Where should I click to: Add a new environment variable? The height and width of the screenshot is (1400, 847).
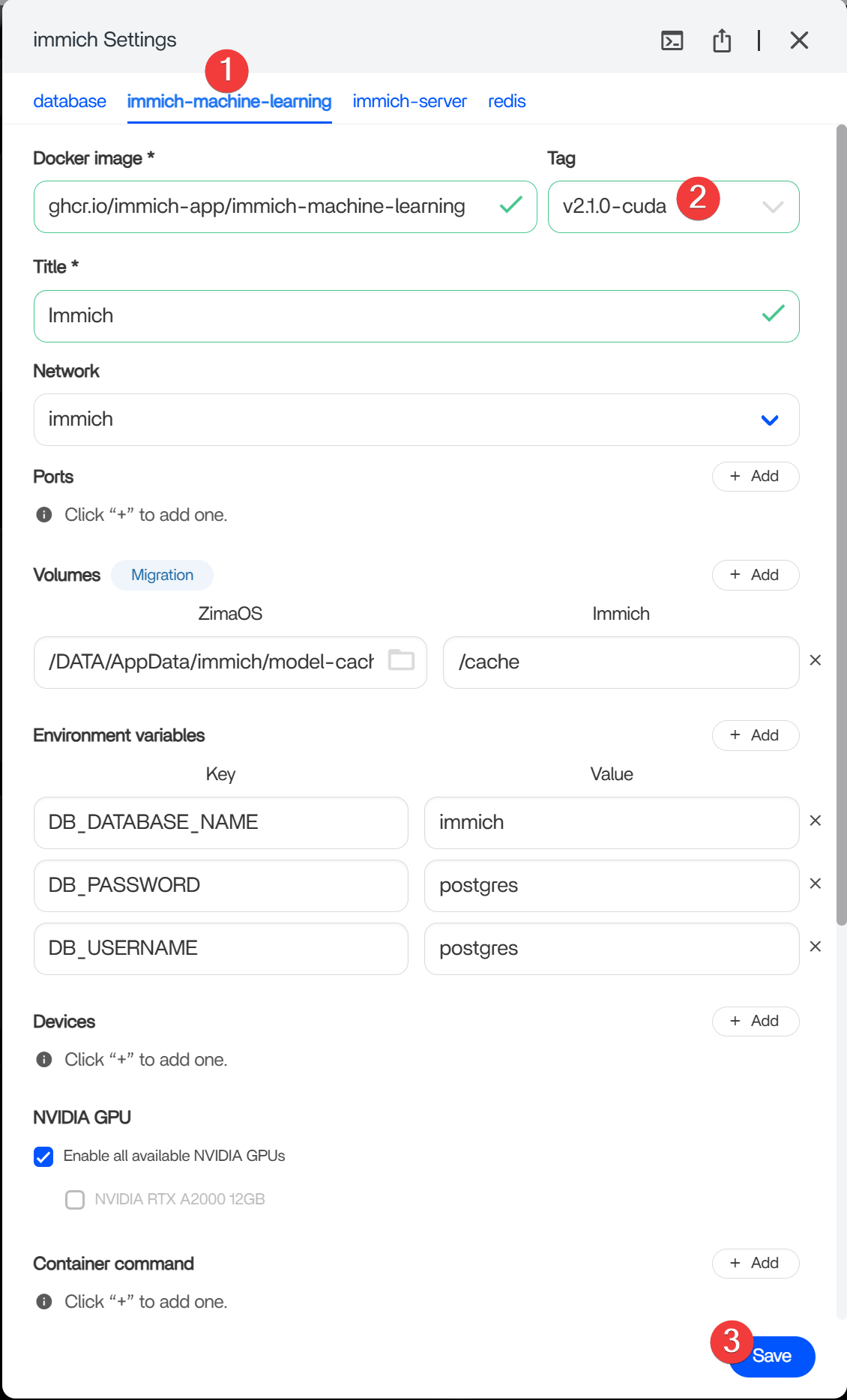click(x=755, y=735)
